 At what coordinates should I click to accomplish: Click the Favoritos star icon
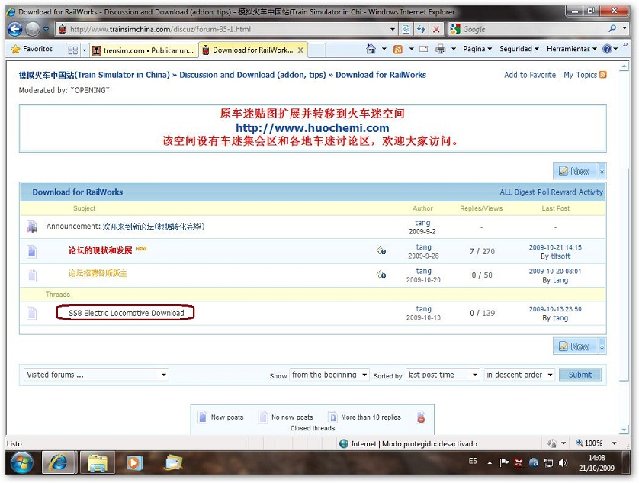16,48
